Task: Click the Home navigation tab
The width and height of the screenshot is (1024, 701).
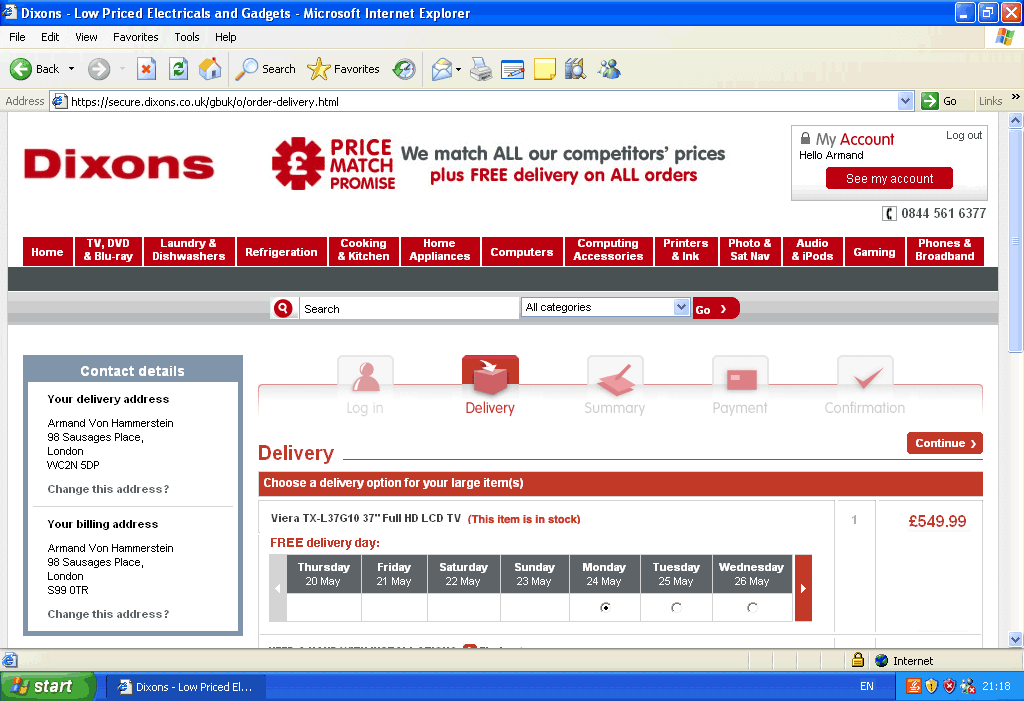Action: (47, 251)
